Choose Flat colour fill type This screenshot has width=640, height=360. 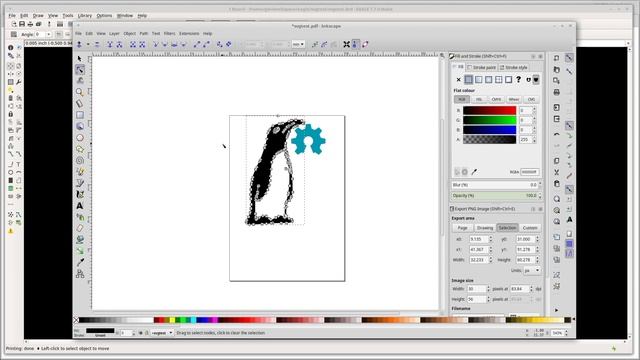[x=468, y=80]
